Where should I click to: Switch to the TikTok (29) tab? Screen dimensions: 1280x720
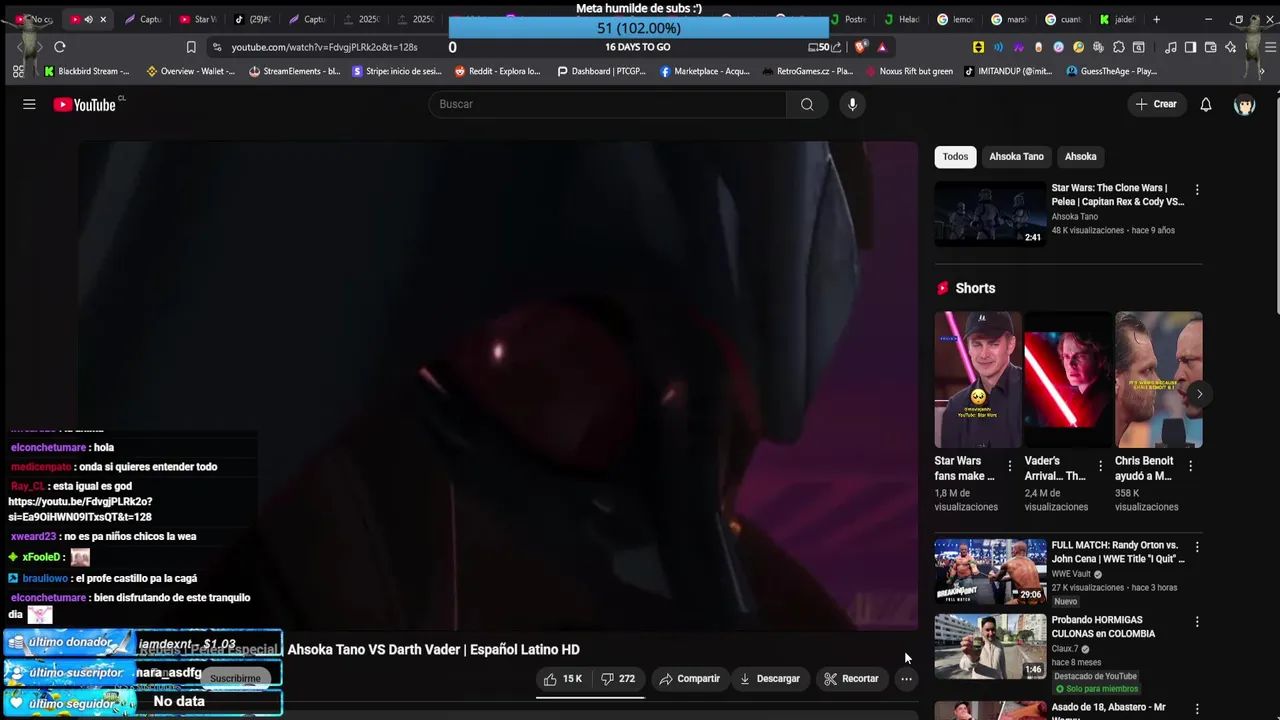tap(252, 19)
